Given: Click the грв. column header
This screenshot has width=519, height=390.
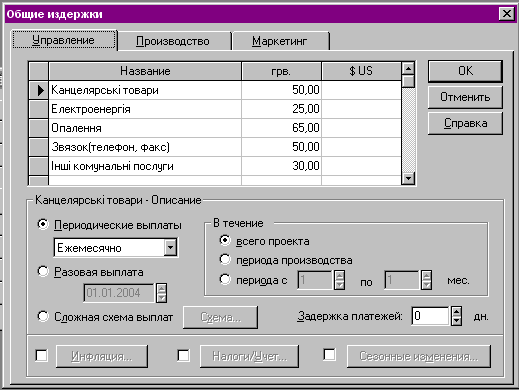Looking at the screenshot, I should 281,71.
